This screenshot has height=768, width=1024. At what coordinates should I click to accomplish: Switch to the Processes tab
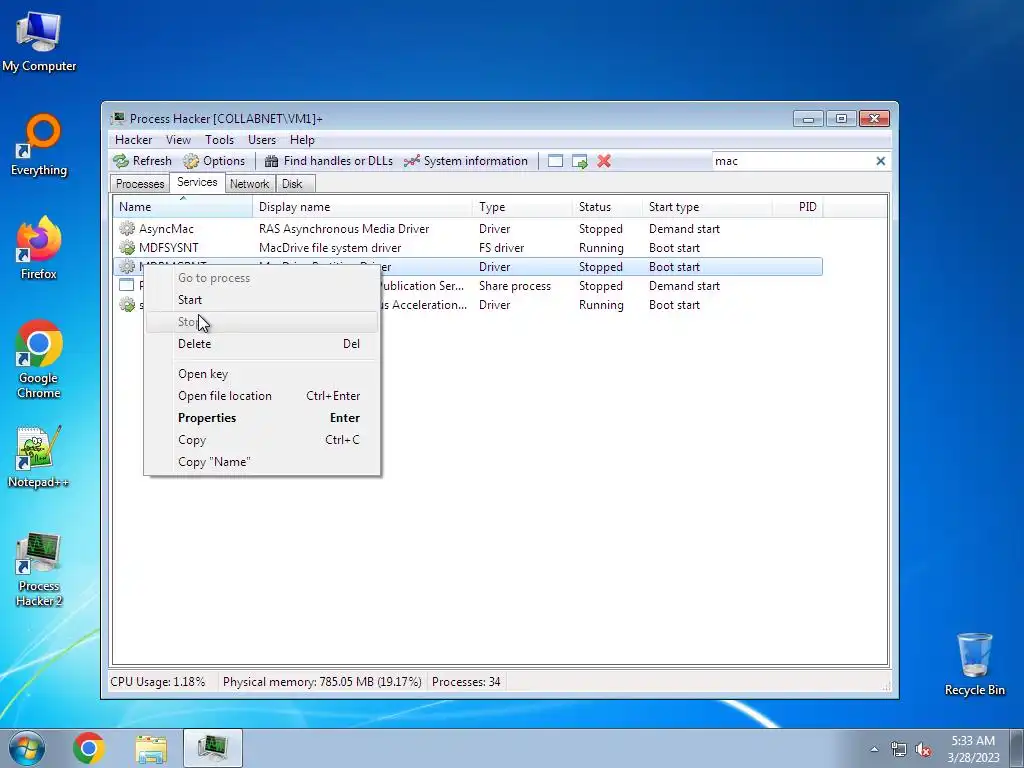click(140, 184)
